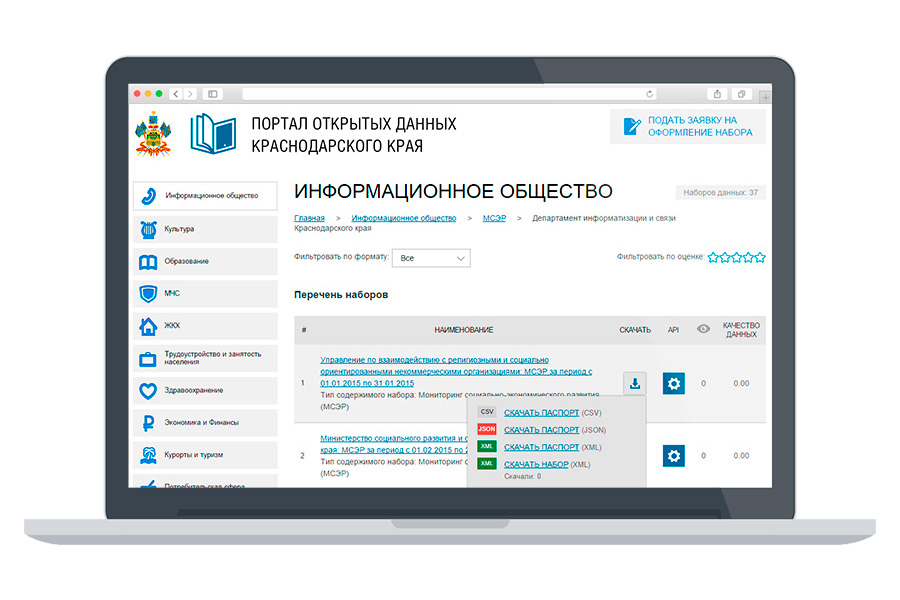The width and height of the screenshot is (900, 600).
Task: Open Курорты и туризм sidebar category
Action: tap(205, 455)
